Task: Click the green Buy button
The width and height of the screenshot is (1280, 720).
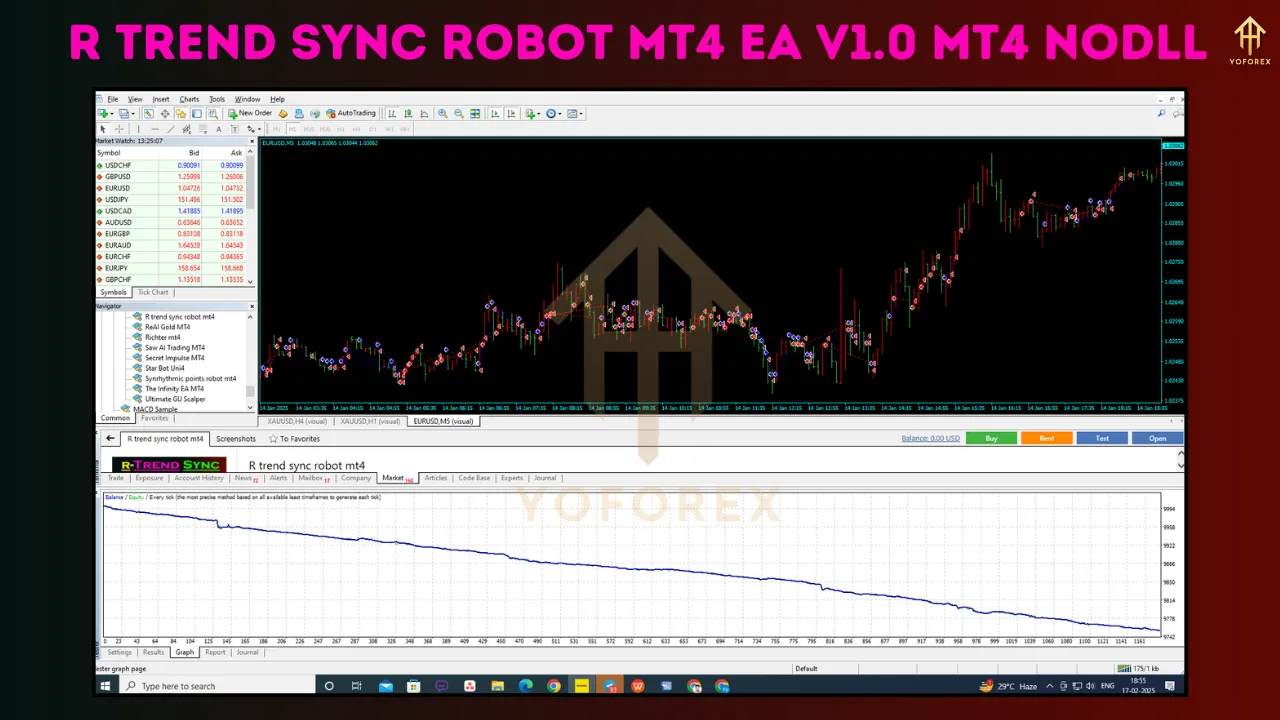Action: pyautogui.click(x=991, y=438)
